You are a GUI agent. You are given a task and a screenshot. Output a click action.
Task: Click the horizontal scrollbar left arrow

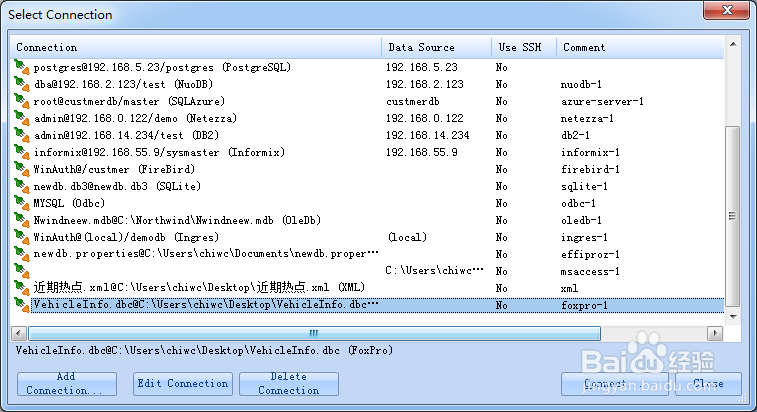[x=19, y=333]
